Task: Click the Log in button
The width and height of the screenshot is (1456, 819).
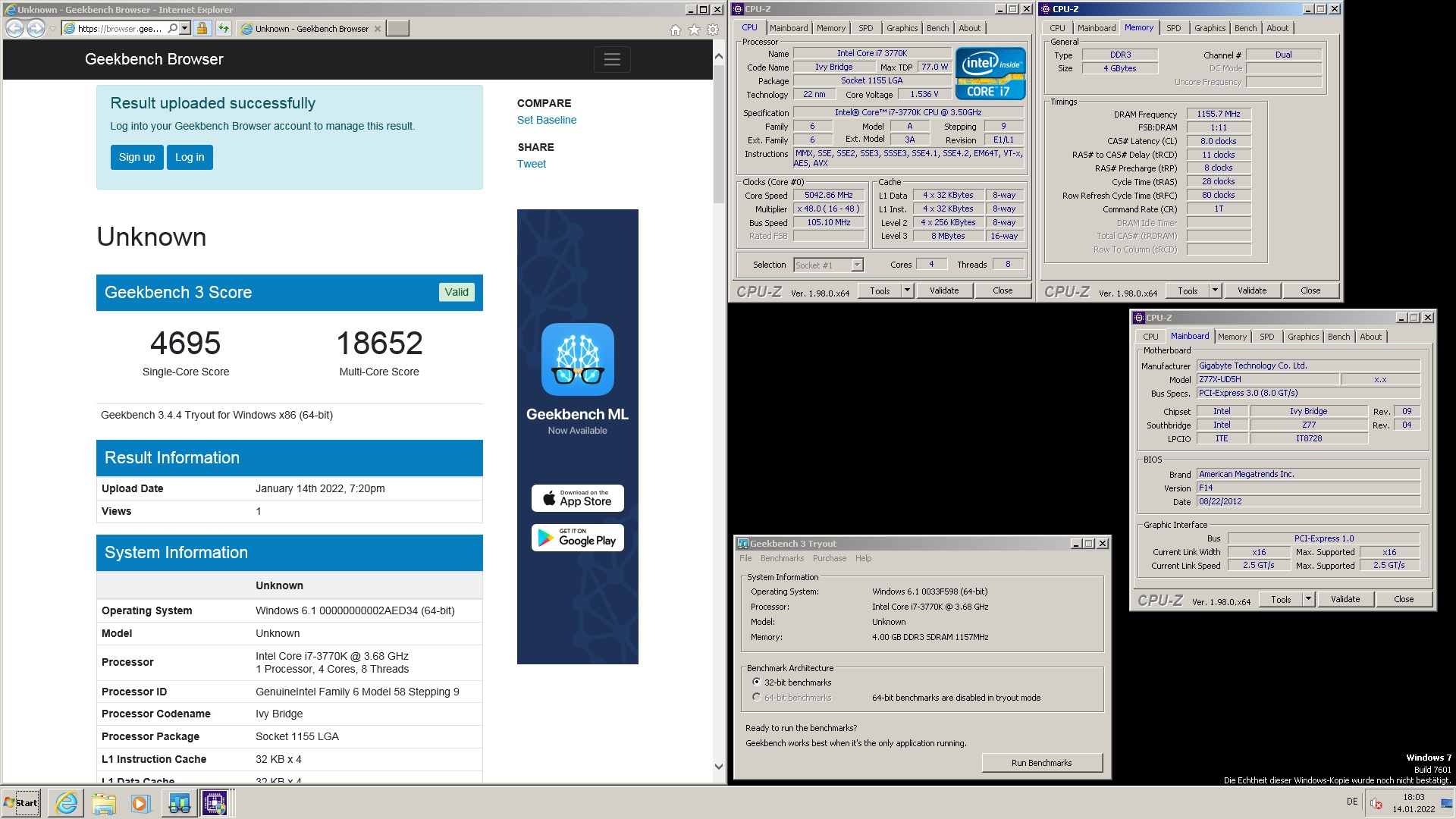Action: (x=190, y=157)
